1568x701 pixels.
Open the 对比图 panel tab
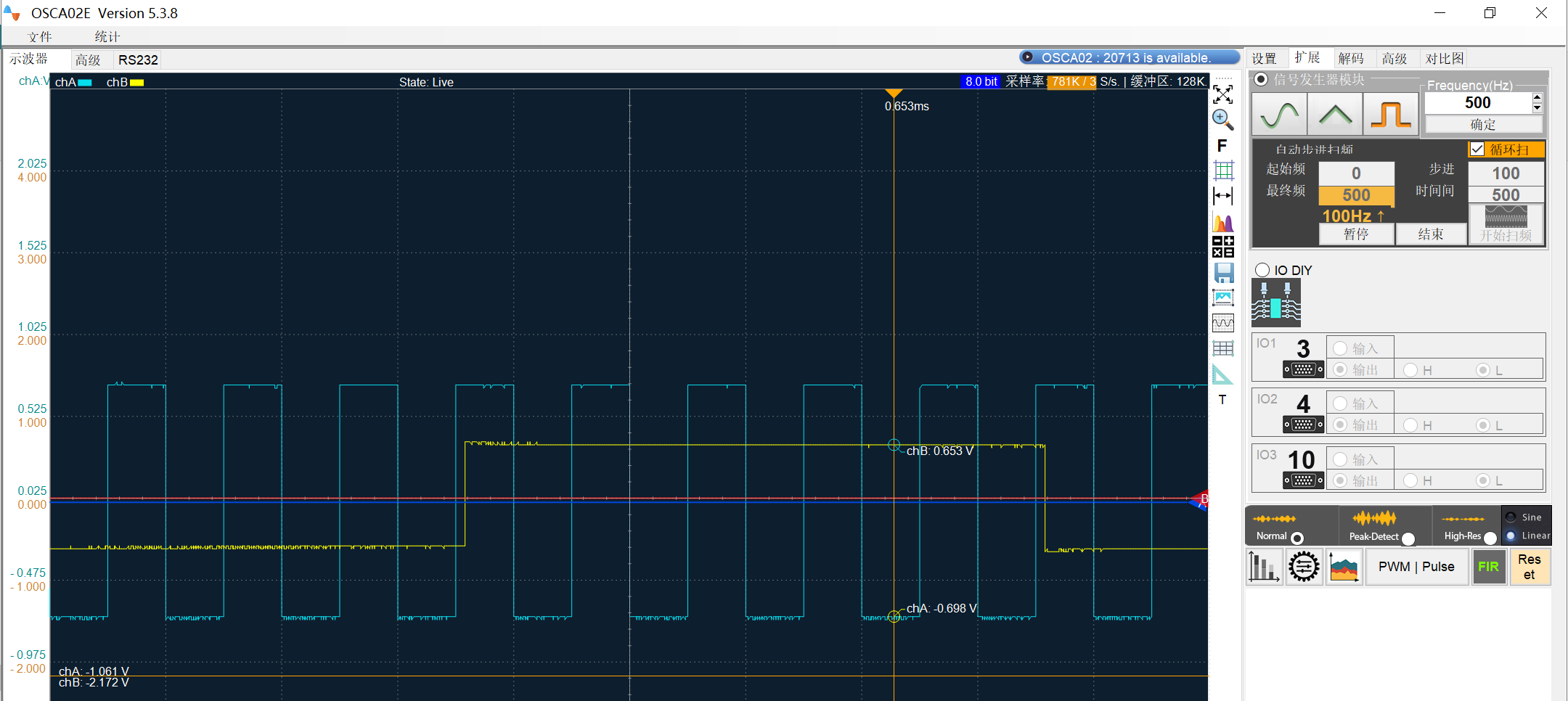pyautogui.click(x=1445, y=59)
